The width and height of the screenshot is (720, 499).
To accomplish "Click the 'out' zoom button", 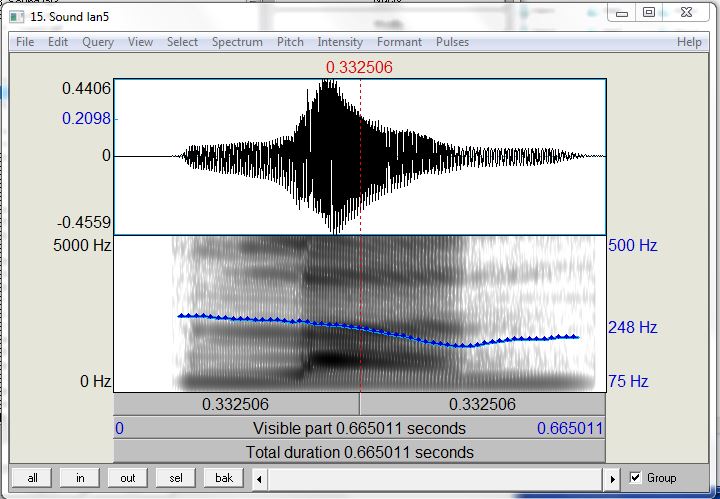I will [x=128, y=478].
